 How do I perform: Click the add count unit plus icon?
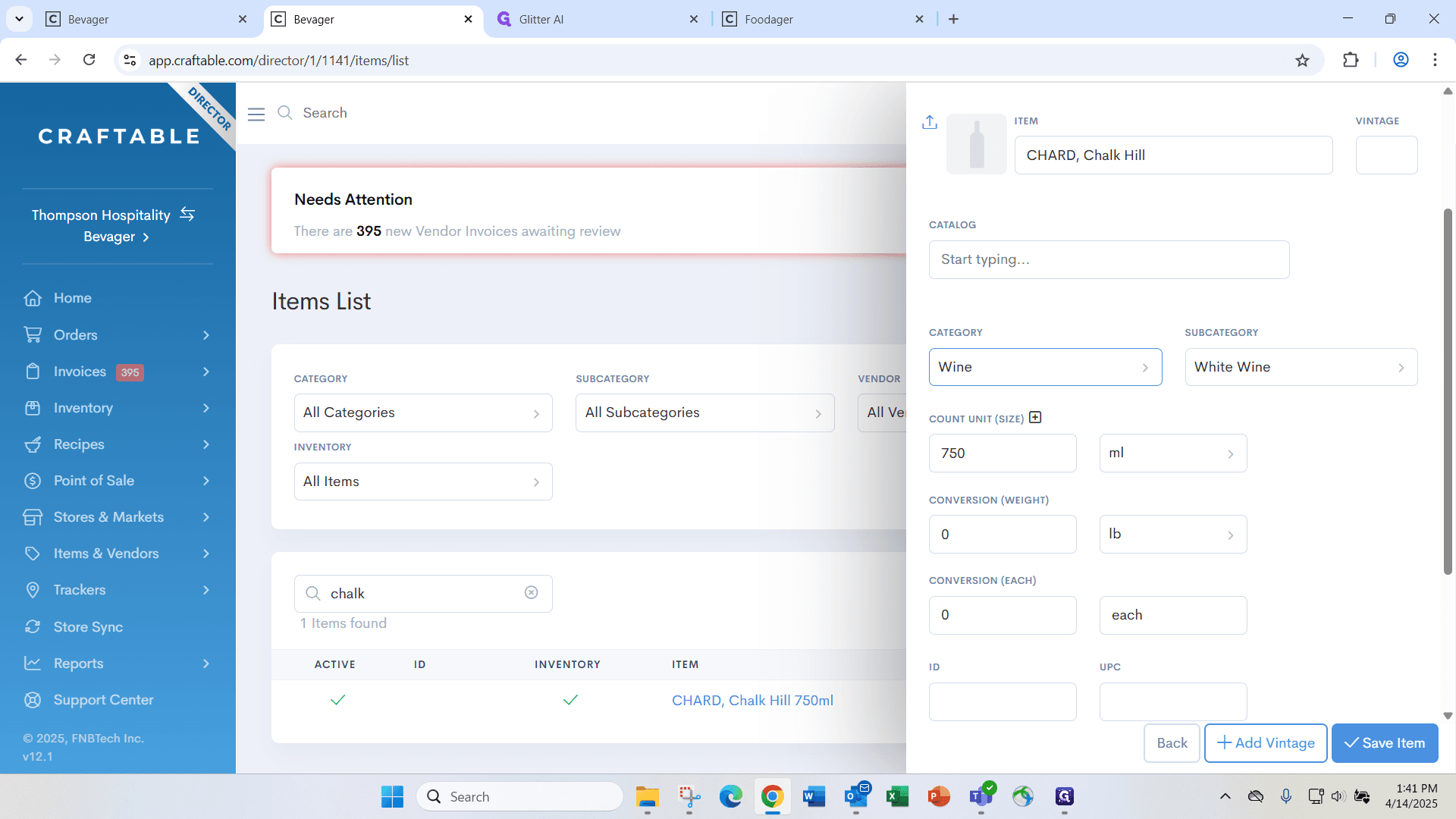[x=1035, y=418]
